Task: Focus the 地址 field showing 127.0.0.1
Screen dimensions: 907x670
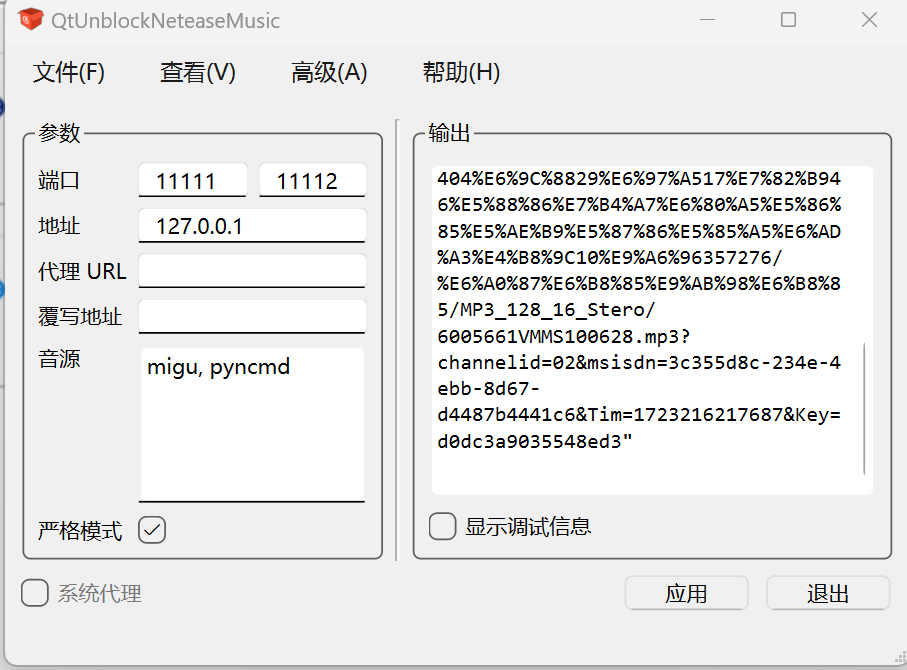Action: tap(252, 226)
